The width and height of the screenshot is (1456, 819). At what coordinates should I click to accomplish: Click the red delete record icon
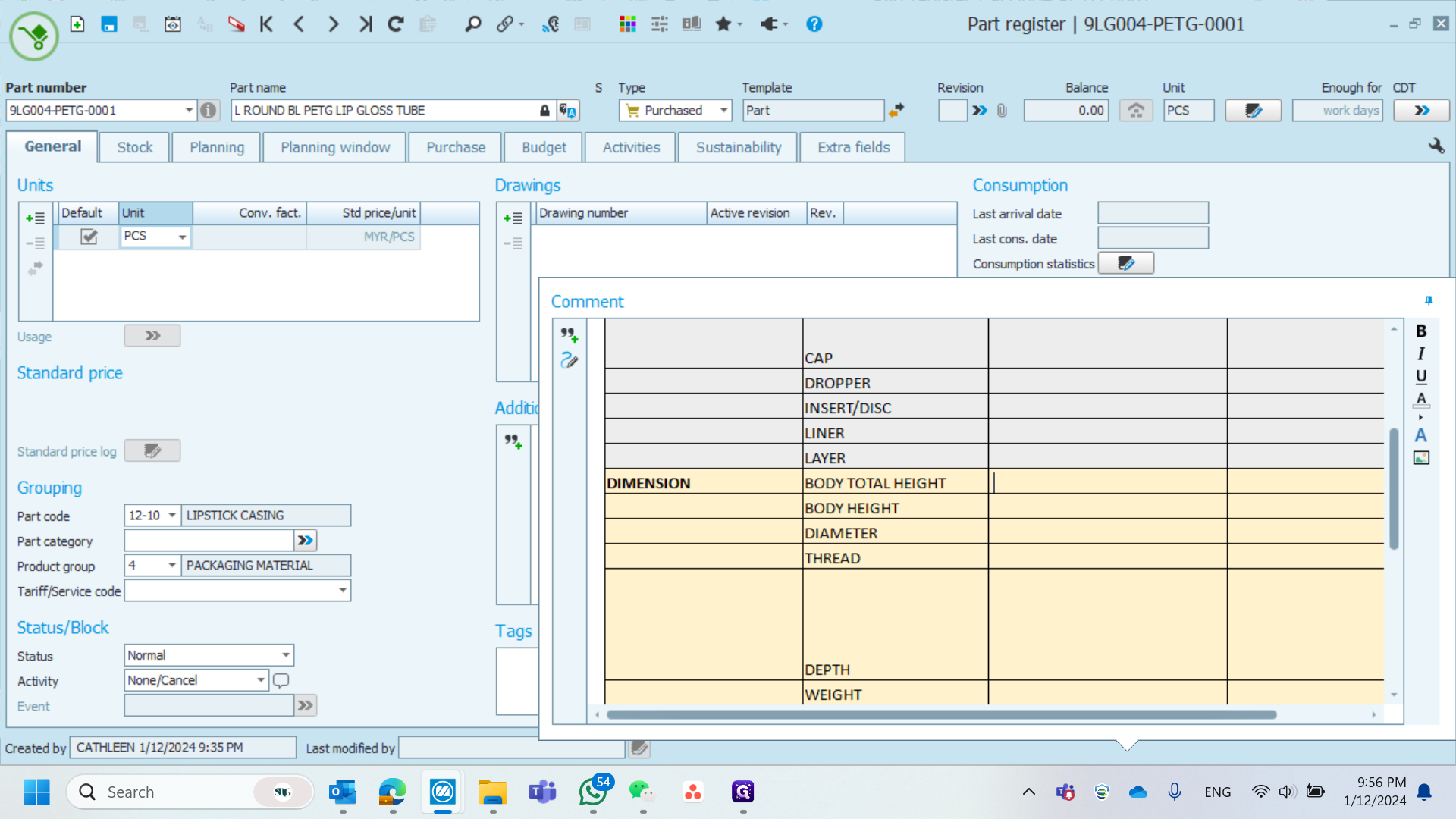(x=237, y=24)
